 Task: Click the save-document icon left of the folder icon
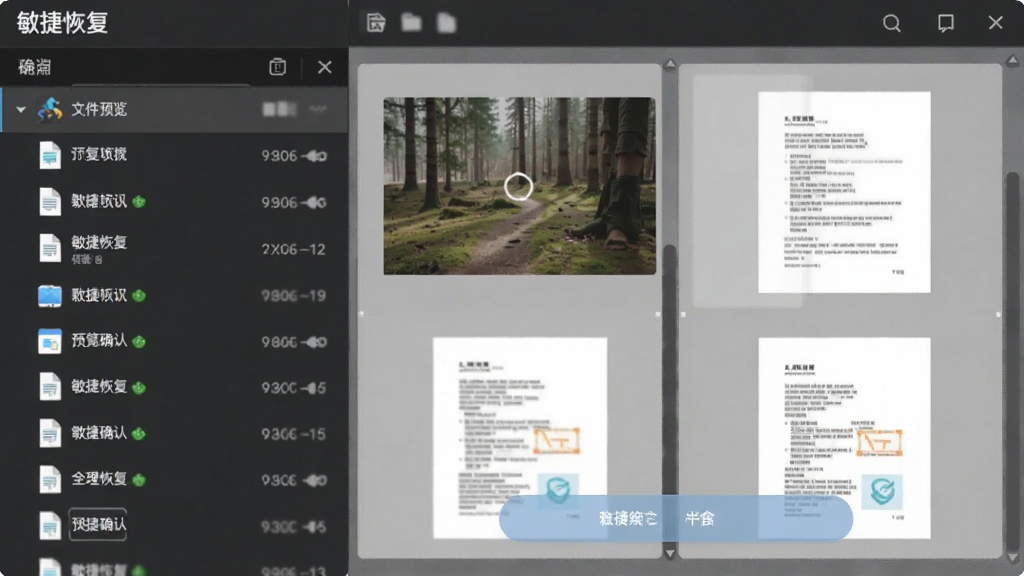point(376,23)
